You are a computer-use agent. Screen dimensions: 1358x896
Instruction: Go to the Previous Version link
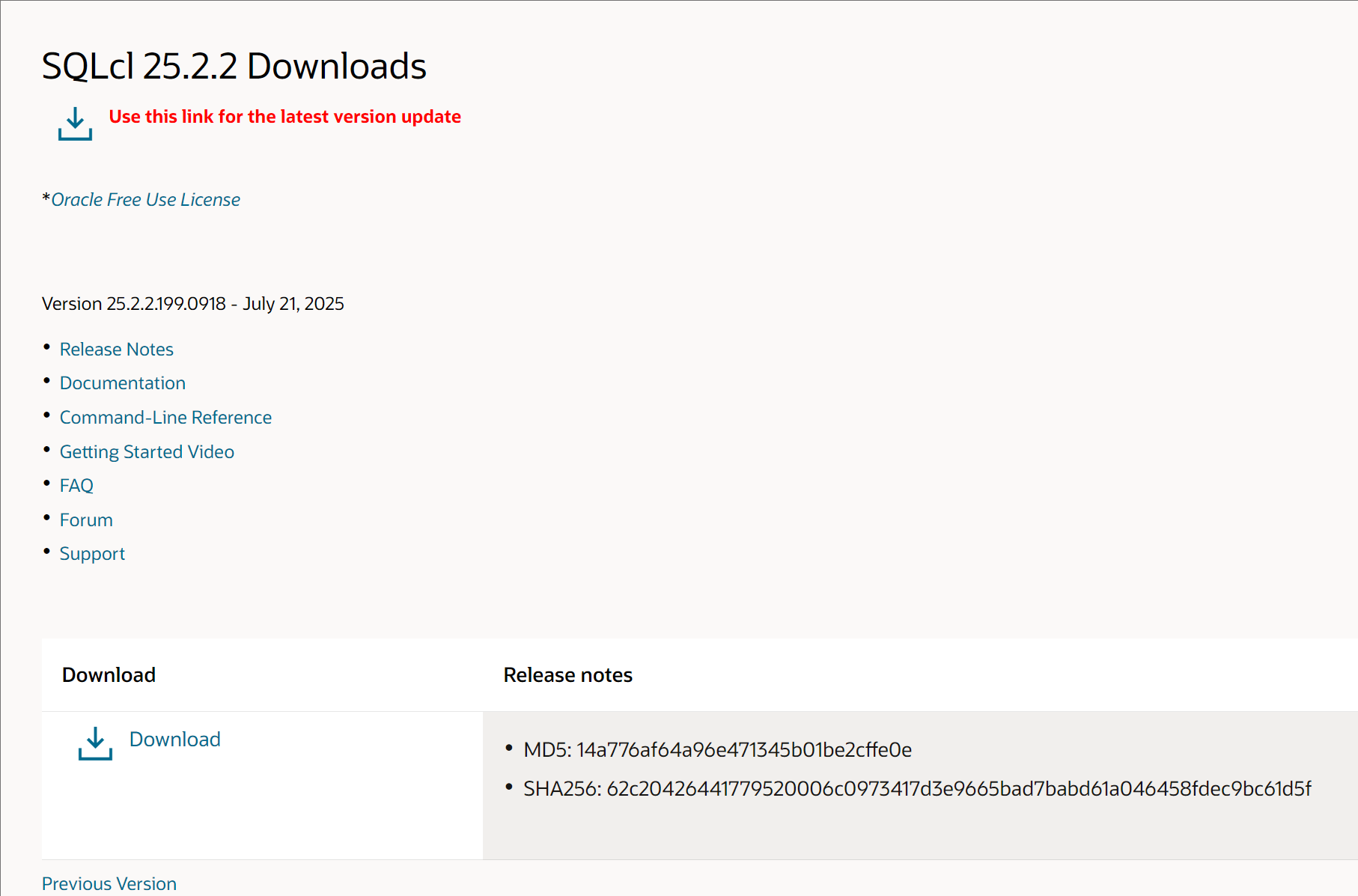click(109, 883)
